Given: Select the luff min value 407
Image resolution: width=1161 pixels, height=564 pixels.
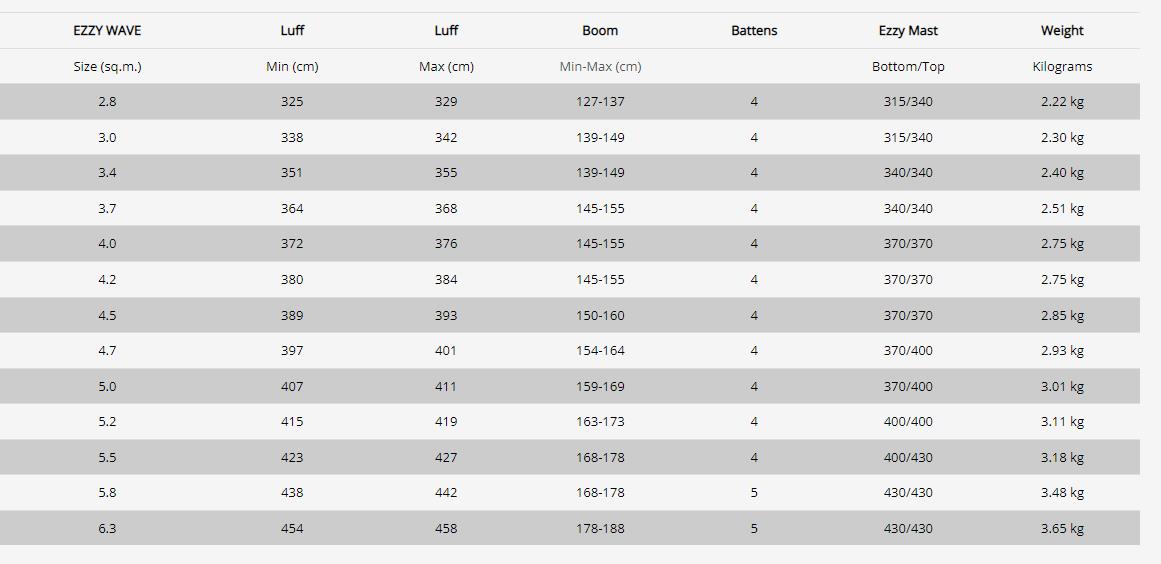Looking at the screenshot, I should [x=292, y=386].
